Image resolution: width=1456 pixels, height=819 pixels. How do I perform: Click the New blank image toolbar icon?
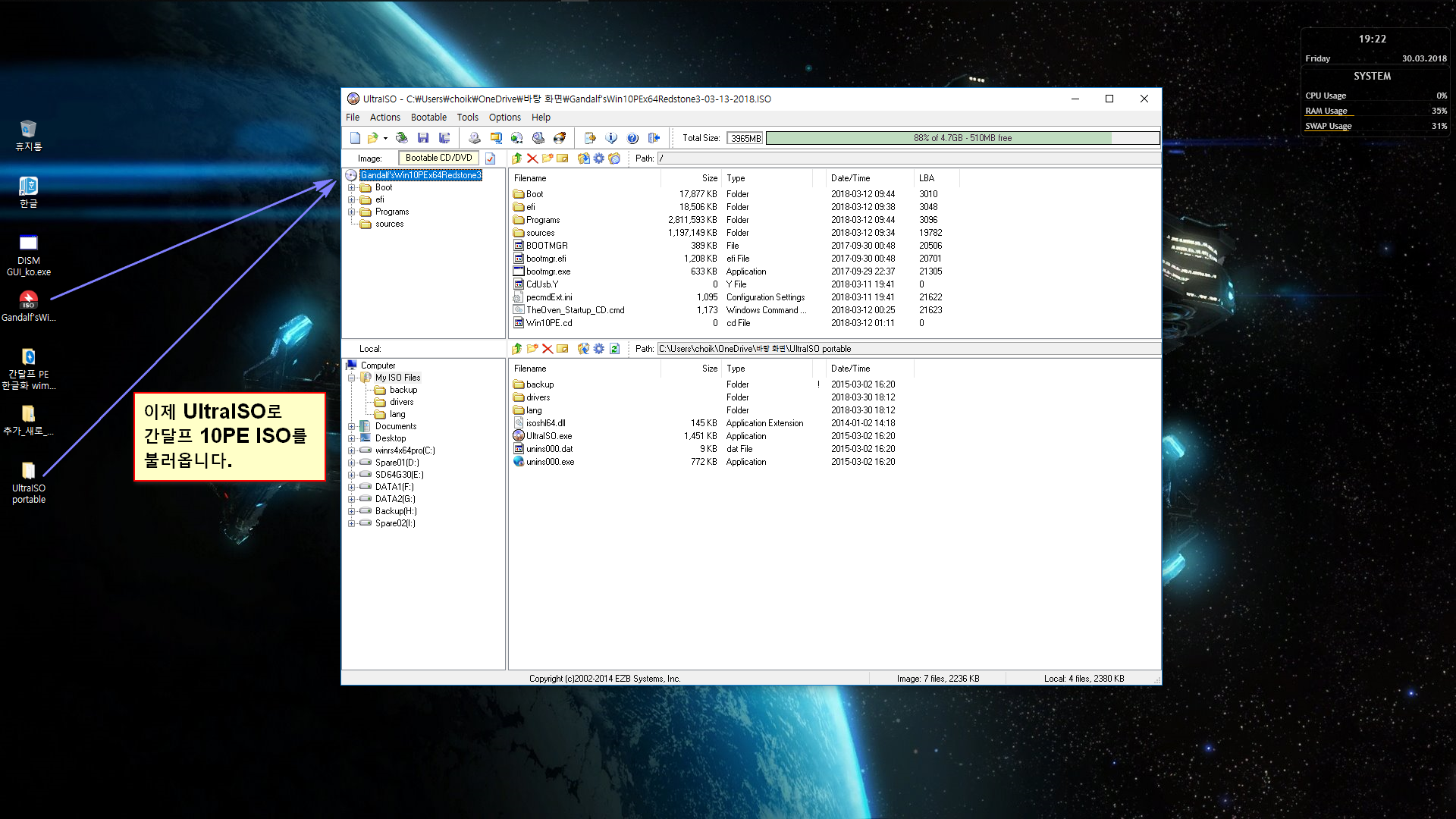pyautogui.click(x=355, y=138)
